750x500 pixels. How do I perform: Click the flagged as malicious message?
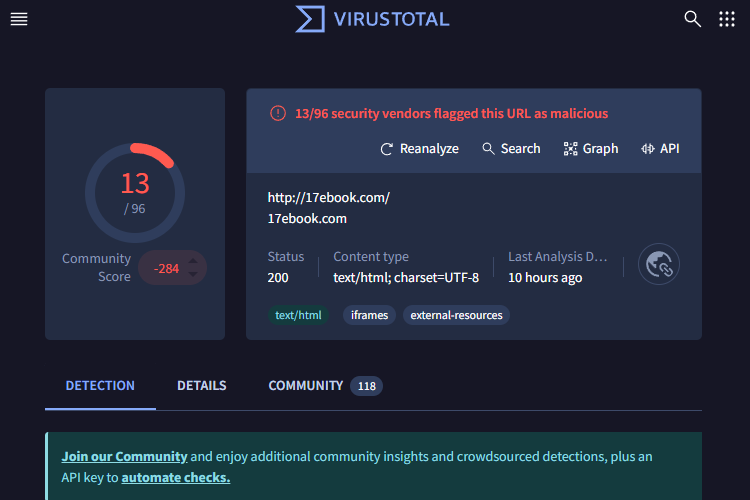(452, 113)
